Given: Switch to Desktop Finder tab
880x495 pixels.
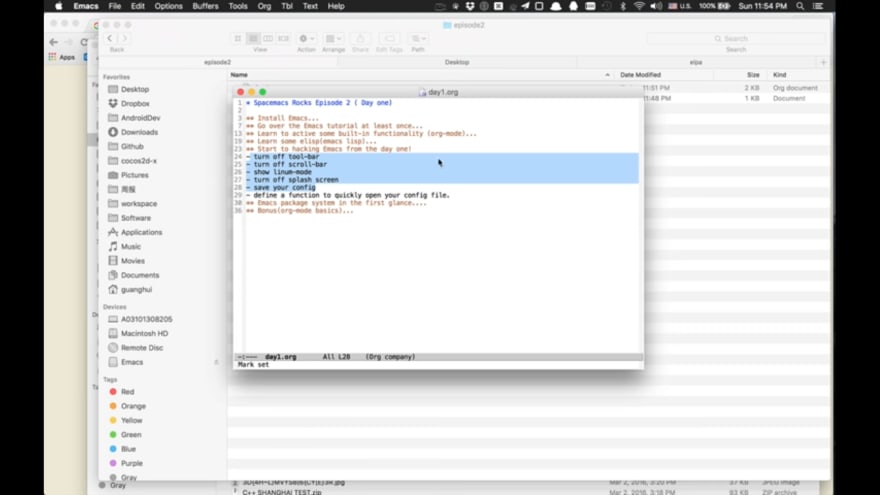Looking at the screenshot, I should click(x=457, y=62).
